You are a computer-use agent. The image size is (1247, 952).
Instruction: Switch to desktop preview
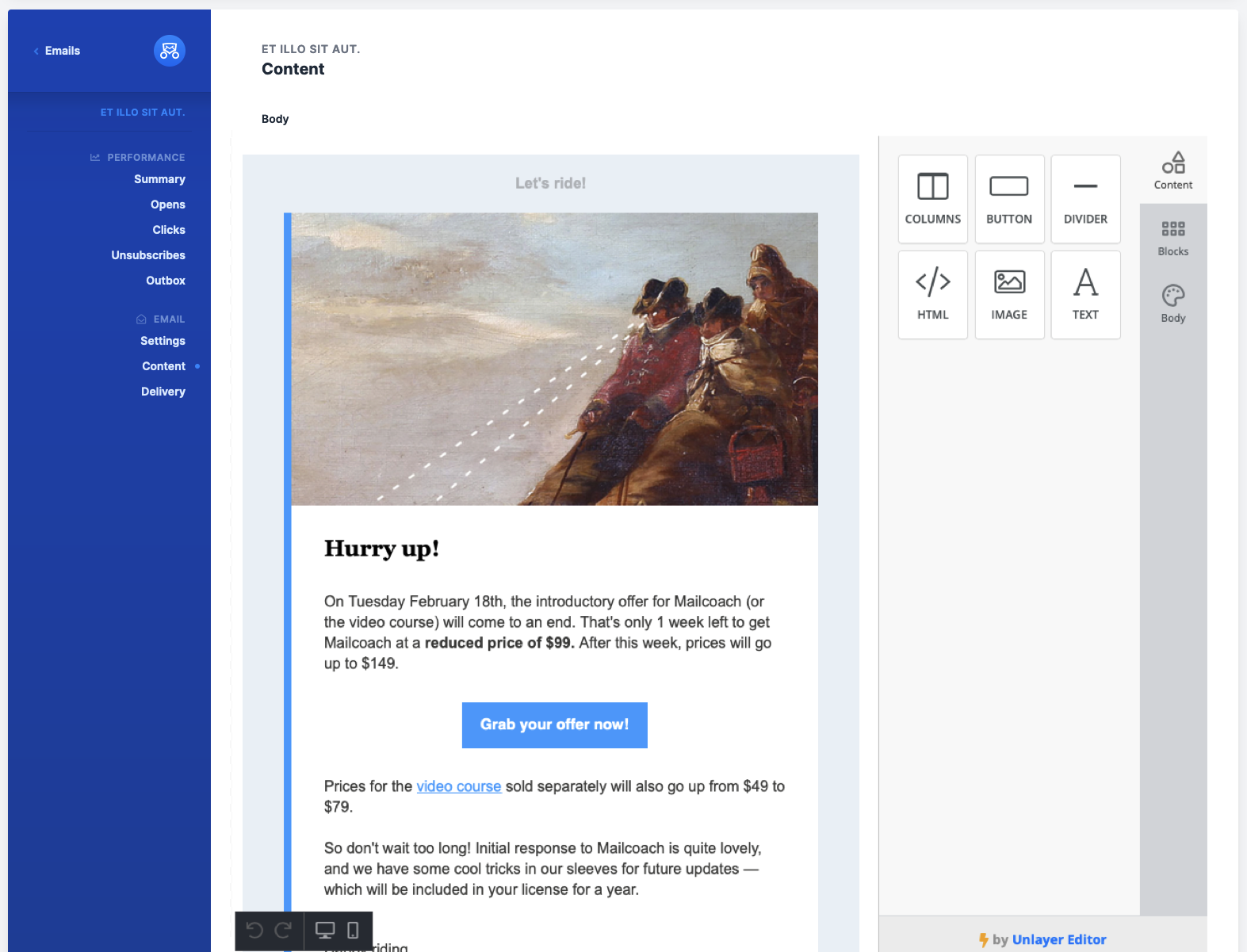(325, 930)
